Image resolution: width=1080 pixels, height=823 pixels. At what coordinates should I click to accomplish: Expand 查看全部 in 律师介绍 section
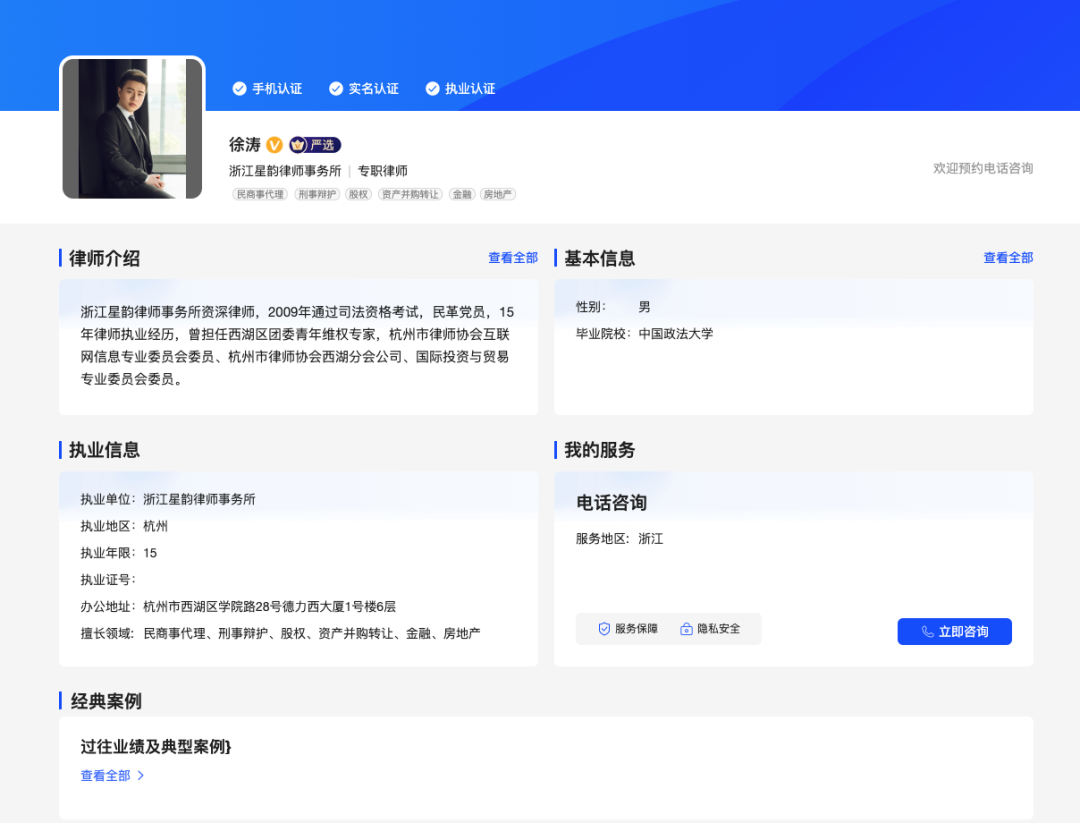(512, 258)
